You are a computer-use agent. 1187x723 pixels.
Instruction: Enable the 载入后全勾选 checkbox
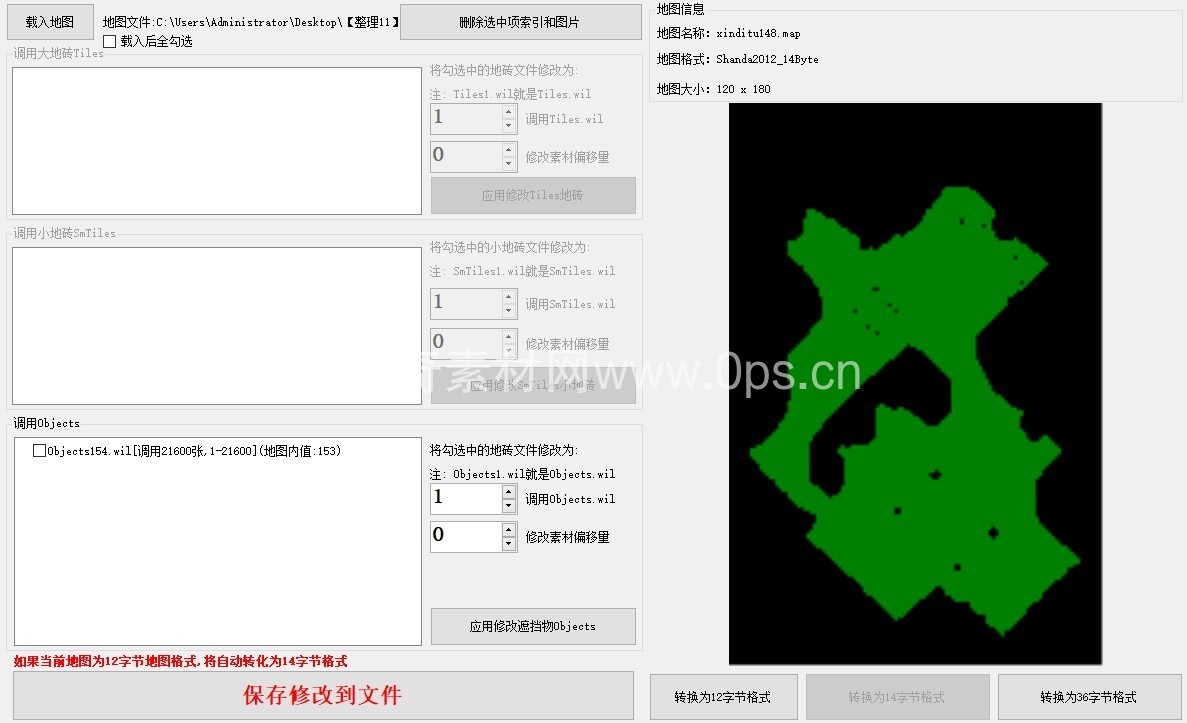pyautogui.click(x=109, y=41)
